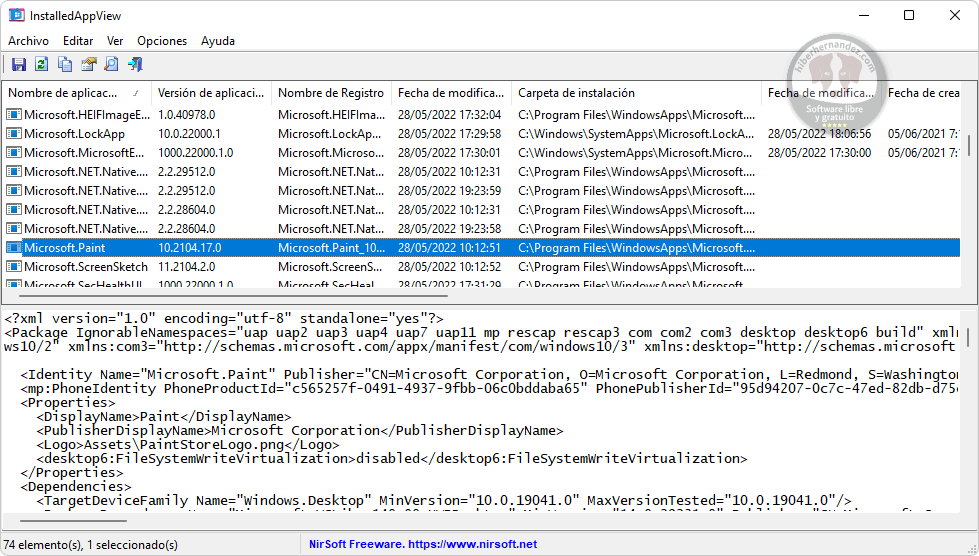The image size is (979, 556).
Task: Click version cell 1.0.40978.0
Action: [x=186, y=115]
